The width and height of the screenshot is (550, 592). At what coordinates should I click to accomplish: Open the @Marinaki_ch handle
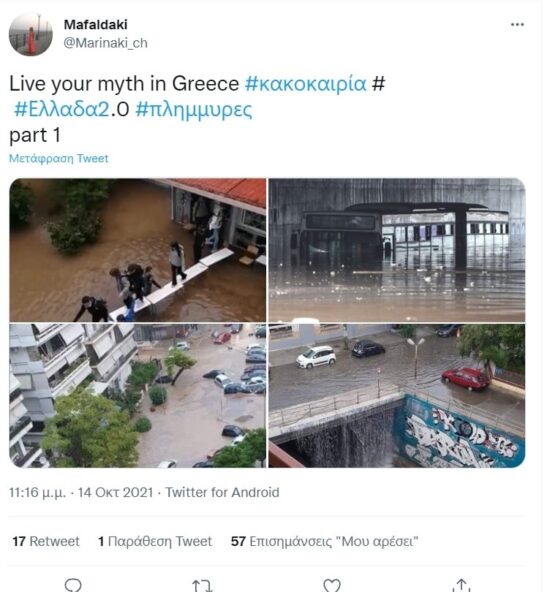click(105, 43)
